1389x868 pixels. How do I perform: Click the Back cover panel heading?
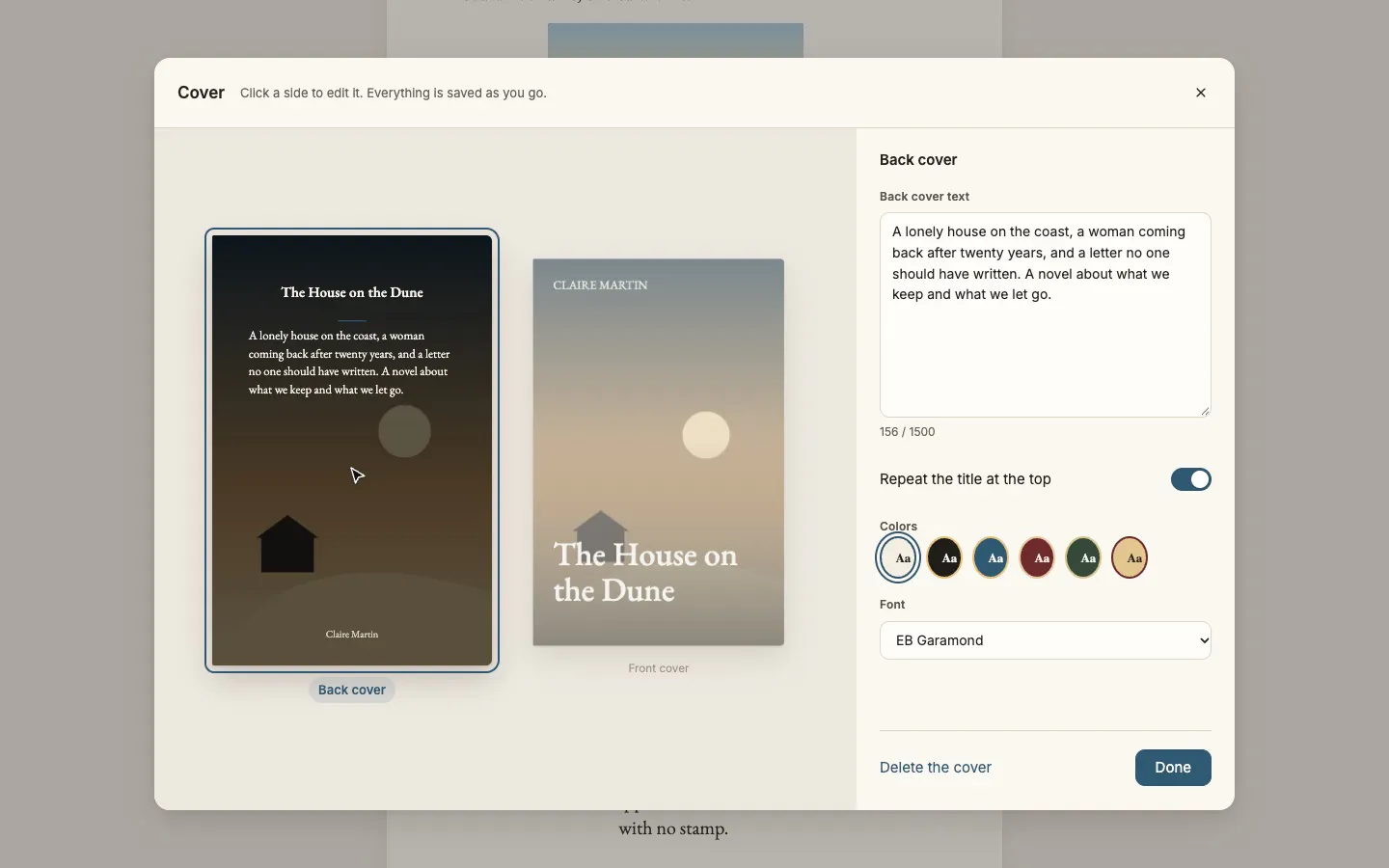coord(918,160)
